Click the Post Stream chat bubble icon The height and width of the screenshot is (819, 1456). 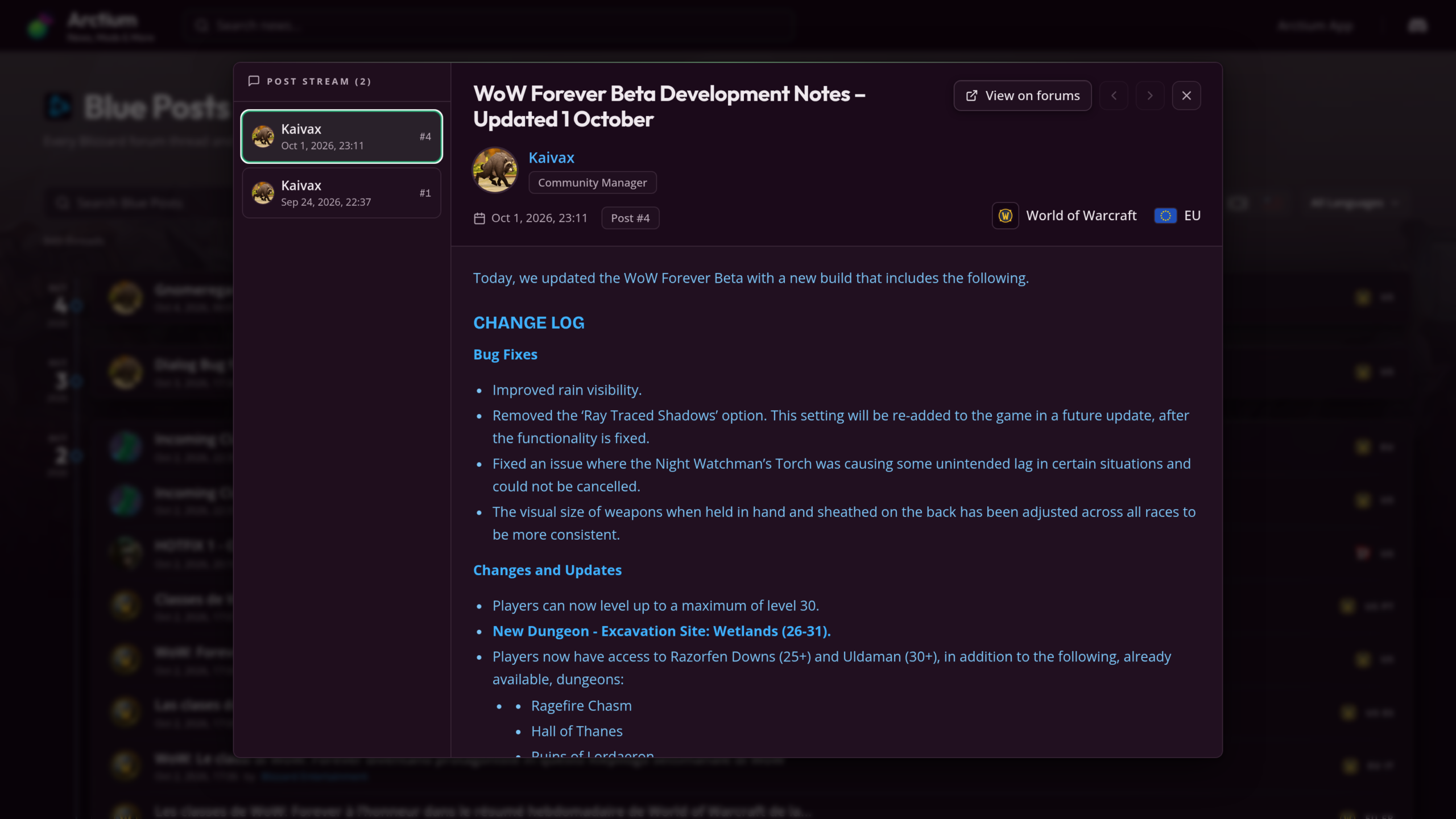tap(254, 81)
